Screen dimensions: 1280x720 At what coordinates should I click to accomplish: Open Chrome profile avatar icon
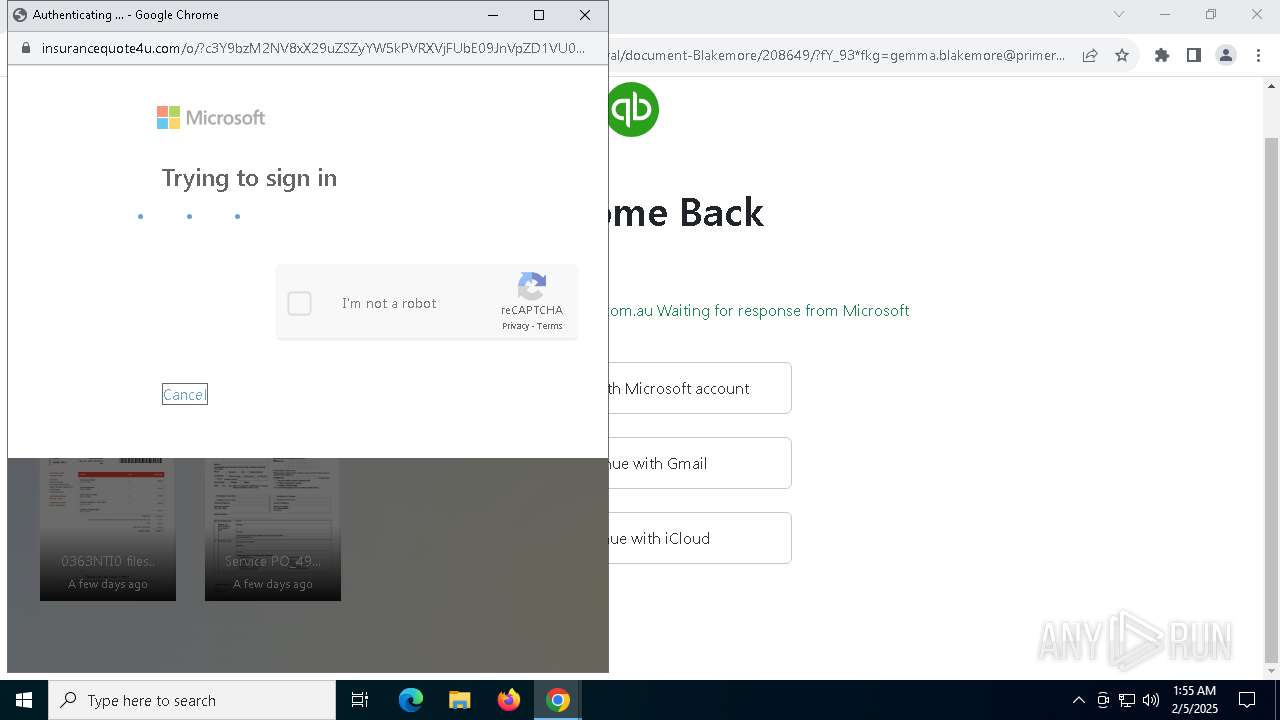1226,55
